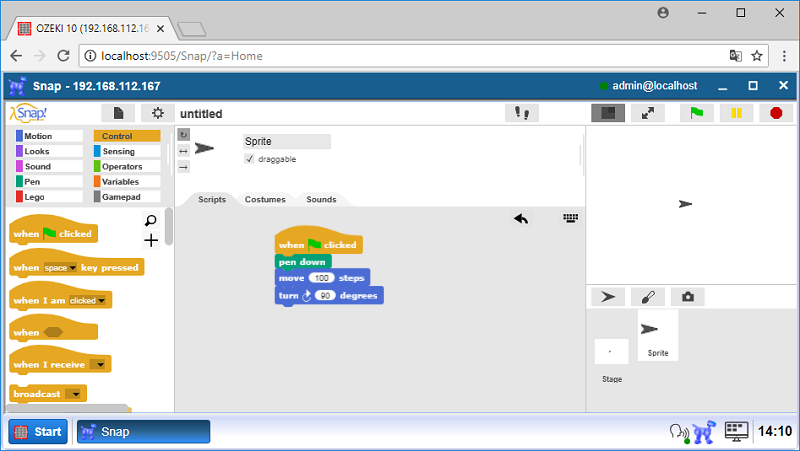The image size is (800, 451).
Task: Select the Sprite thumbnail in corral
Action: coord(658,335)
